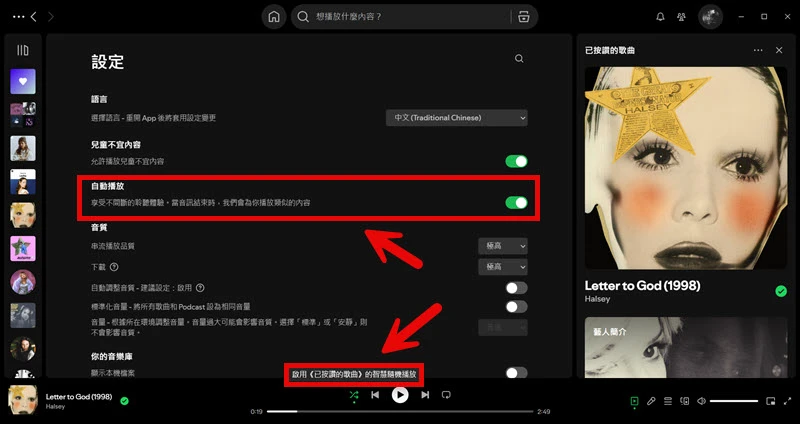
Task: Click Letter to God (1998) in bottom bar
Action: [x=79, y=396]
